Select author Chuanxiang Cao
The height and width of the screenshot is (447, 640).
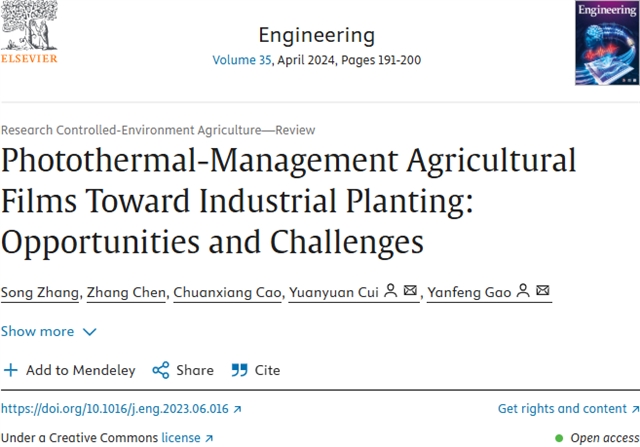click(226, 292)
